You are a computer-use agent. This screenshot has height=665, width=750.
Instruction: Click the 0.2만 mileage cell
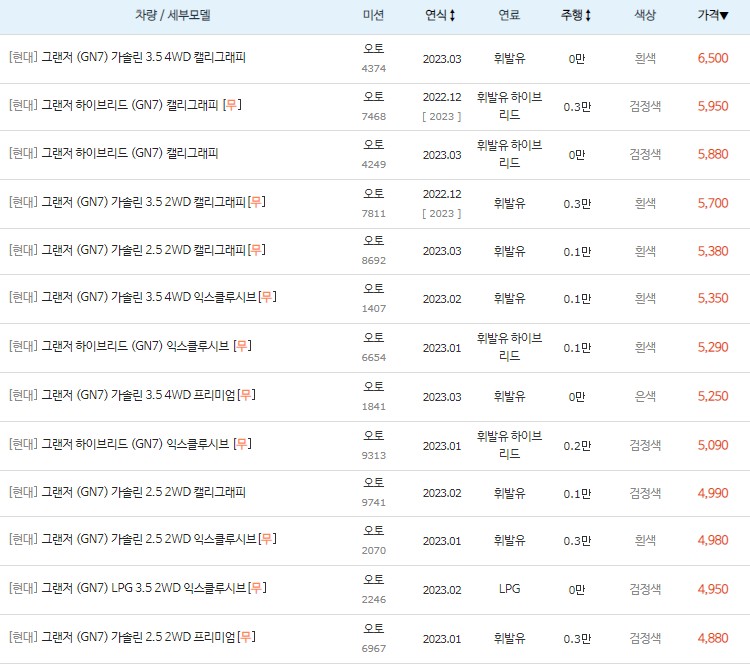[577, 446]
